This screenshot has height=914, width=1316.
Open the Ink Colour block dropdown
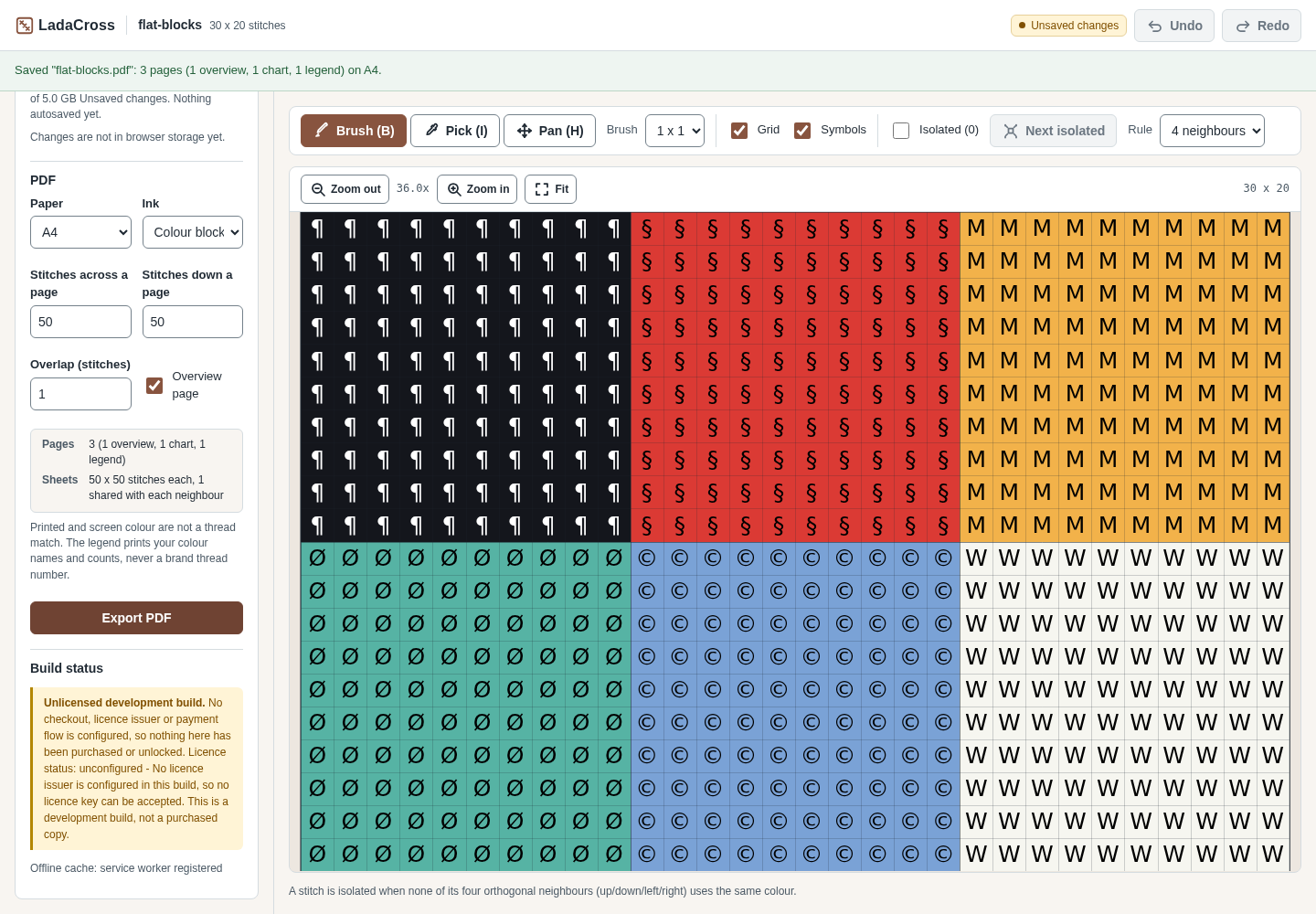point(193,232)
